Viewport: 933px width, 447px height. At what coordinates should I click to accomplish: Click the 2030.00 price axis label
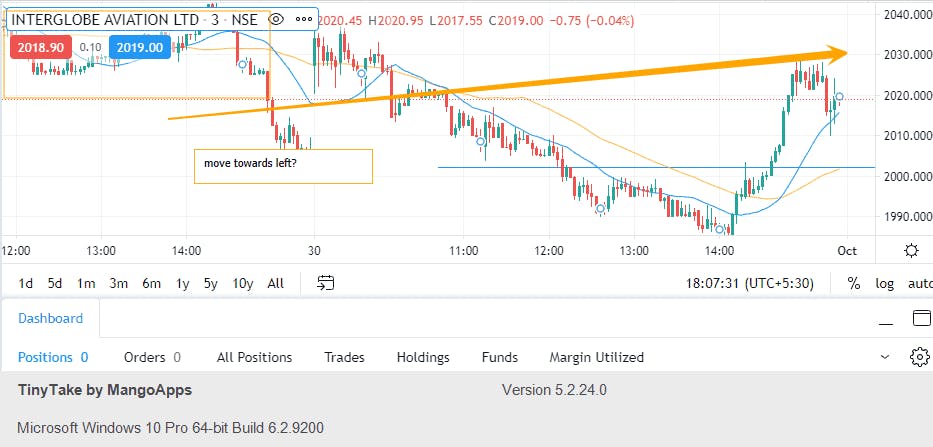[909, 55]
